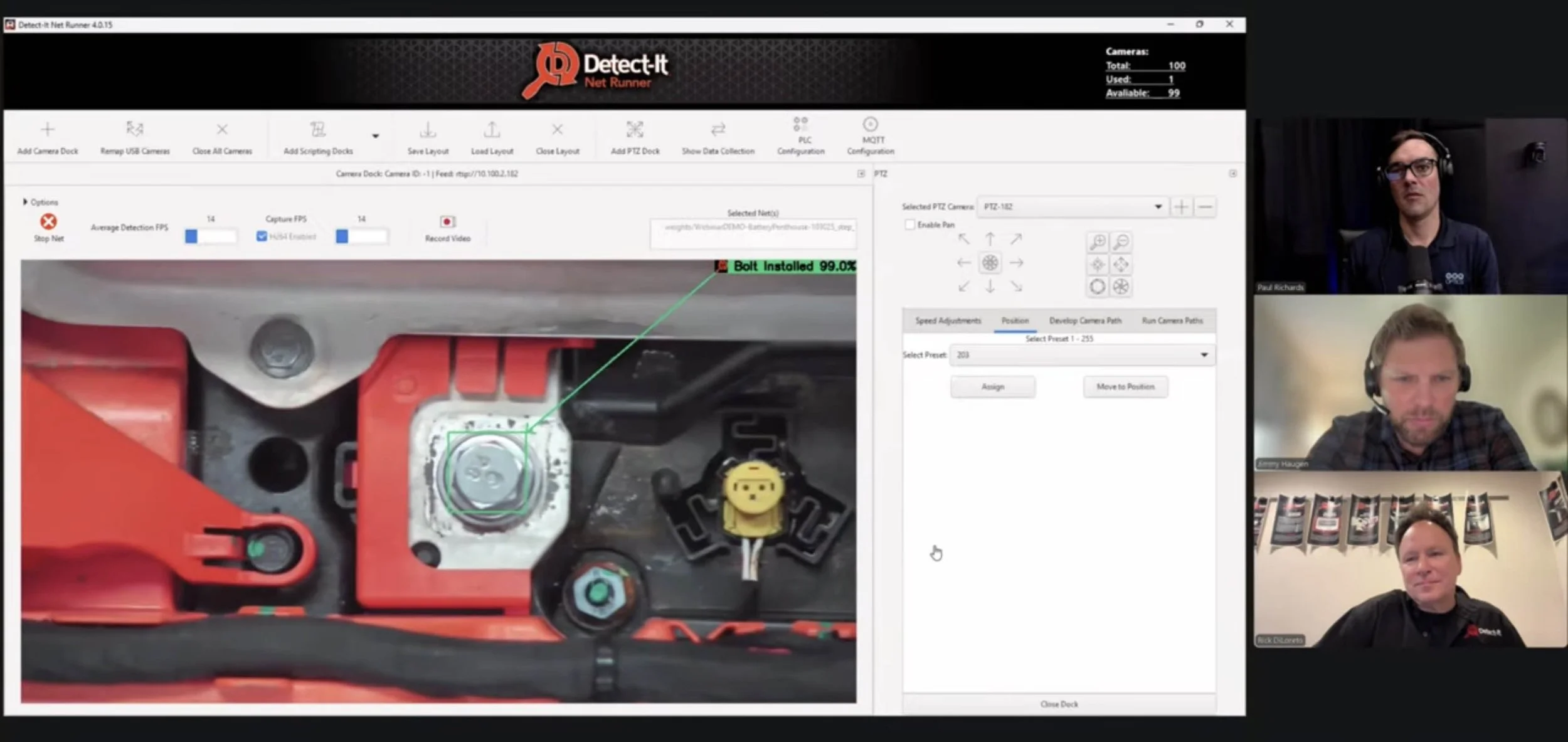1568x742 pixels.
Task: Click the Stop Net red icon
Action: click(x=48, y=221)
